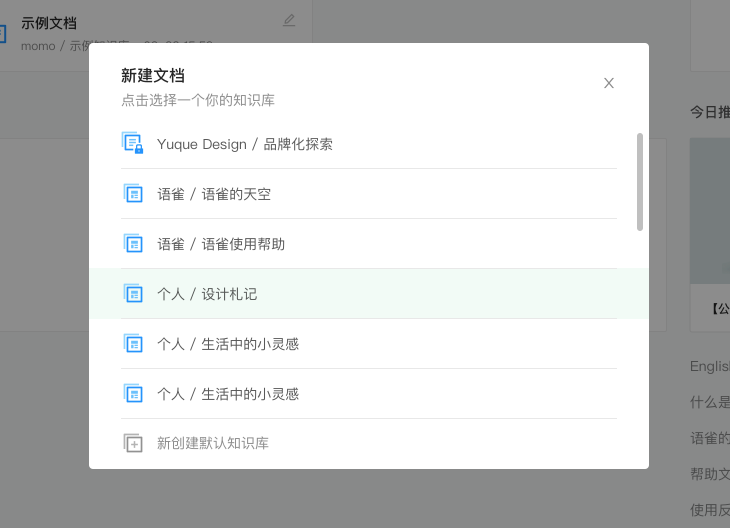Image resolution: width=730 pixels, height=528 pixels.
Task: Choose 语雀 / 语雀的天空 from list
Action: coord(369,194)
